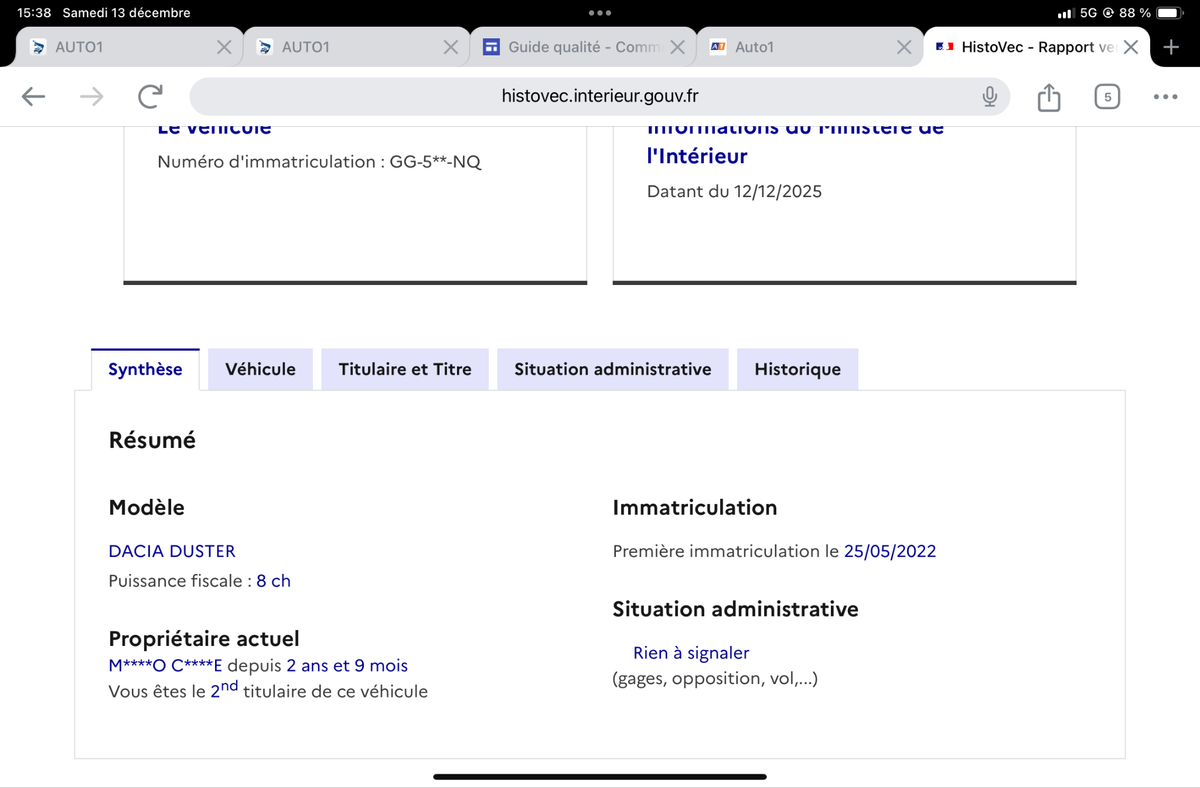The image size is (1200, 788).
Task: Open the Titulaire et Titre tab
Action: point(405,369)
